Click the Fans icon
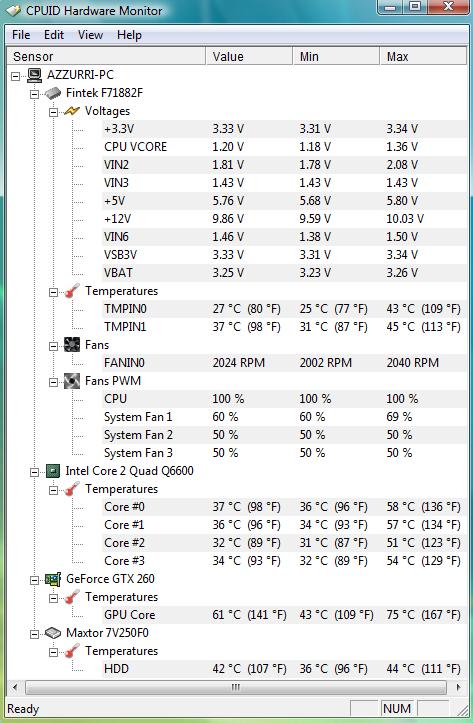The image size is (473, 723). 72,345
